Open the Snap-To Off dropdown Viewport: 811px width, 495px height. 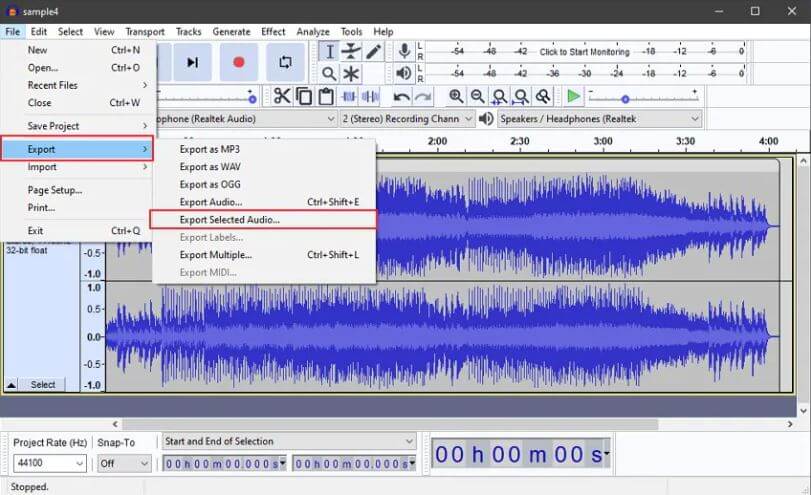point(124,463)
